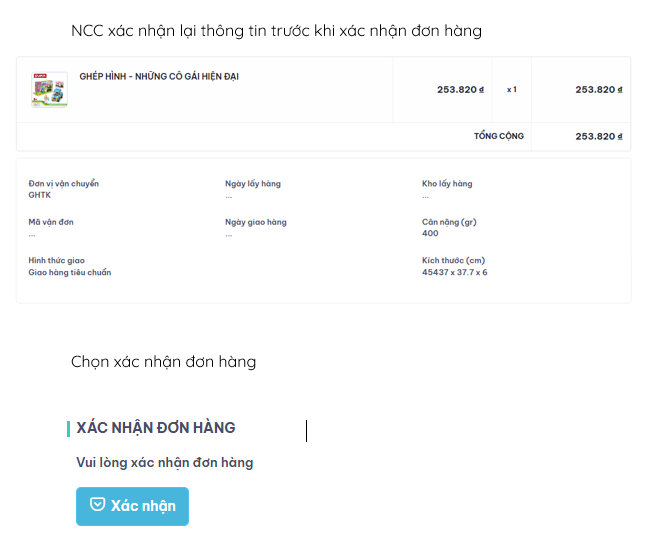Click the TỔNG CỘNG label

[498, 136]
